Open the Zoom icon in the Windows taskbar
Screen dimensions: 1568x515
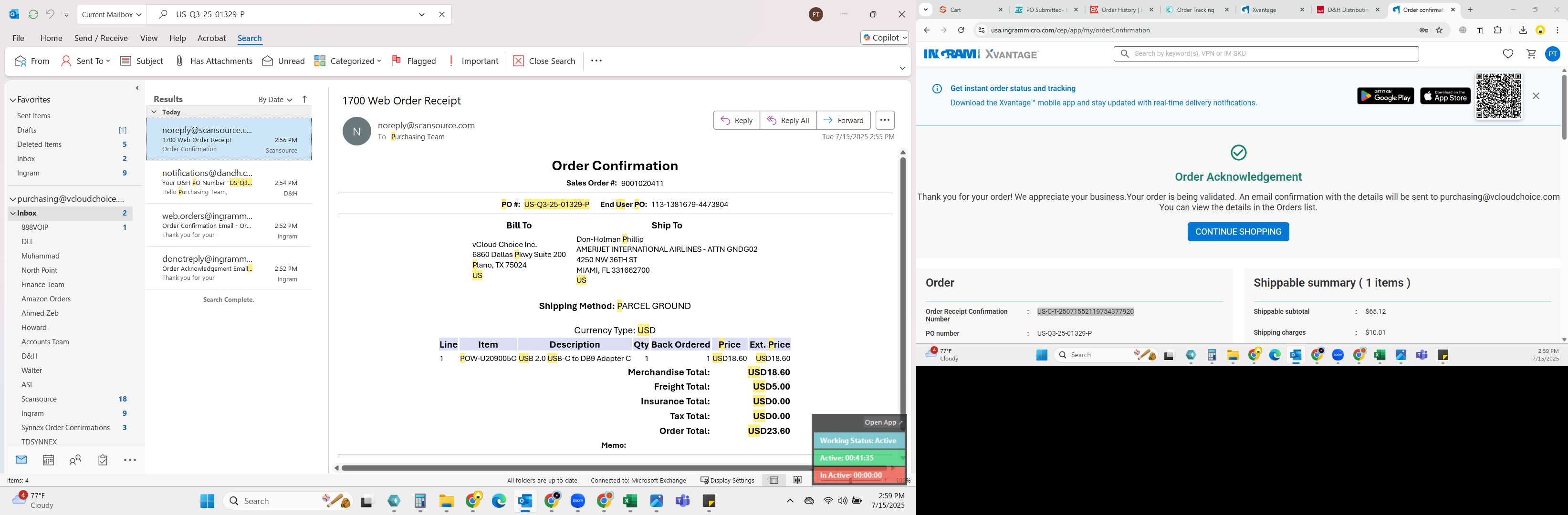click(578, 501)
